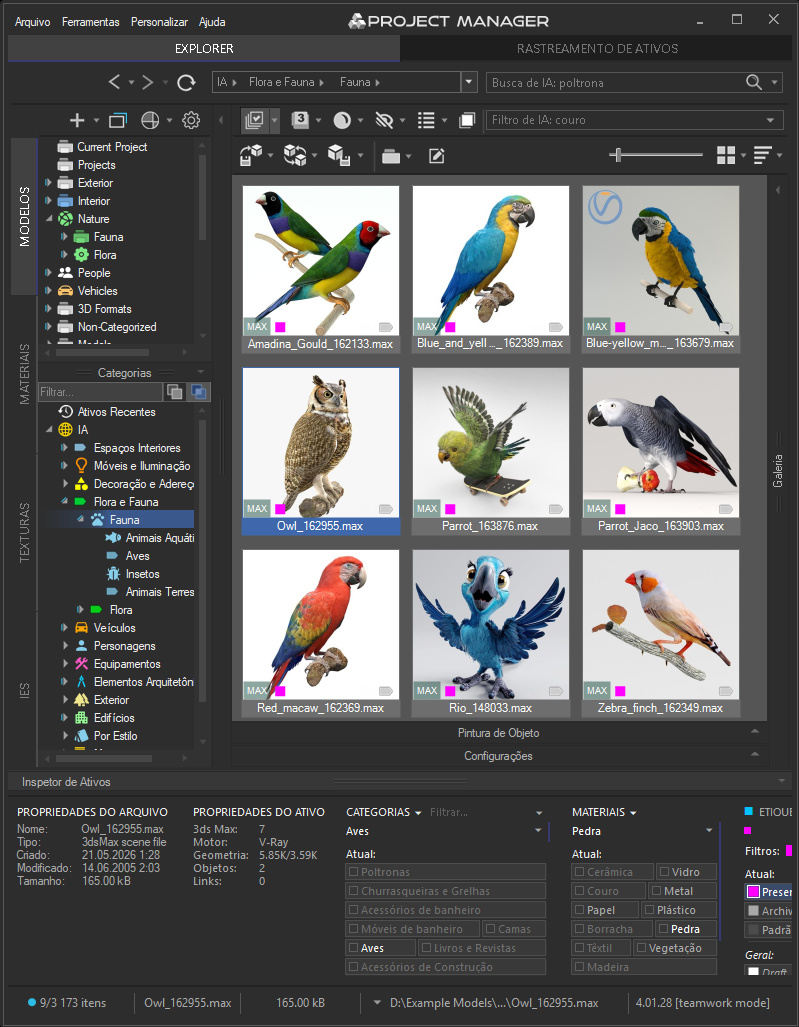799x1027 pixels.
Task: Switch to the MATERIAIS side tab
Action: click(x=24, y=374)
